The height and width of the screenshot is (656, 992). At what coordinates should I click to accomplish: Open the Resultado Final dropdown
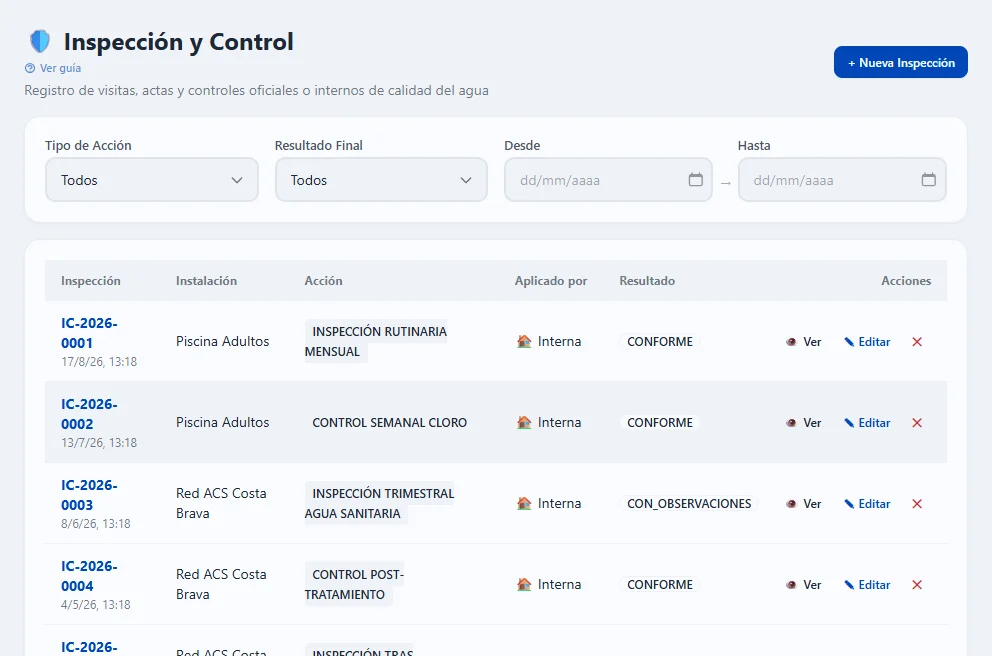click(381, 180)
